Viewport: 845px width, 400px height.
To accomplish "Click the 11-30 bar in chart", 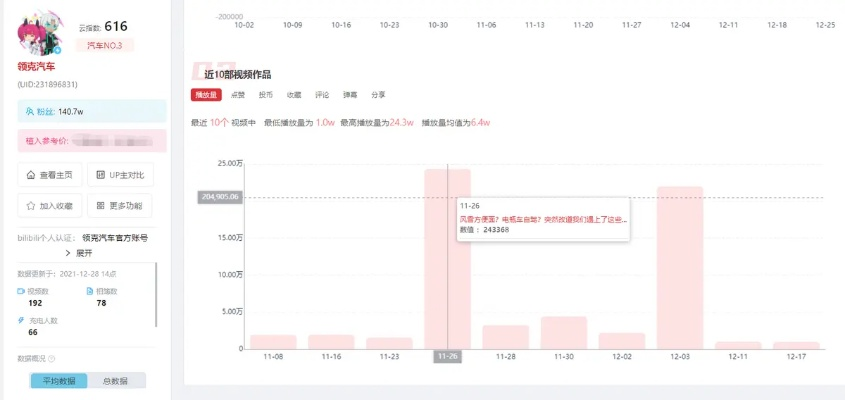I will point(564,333).
